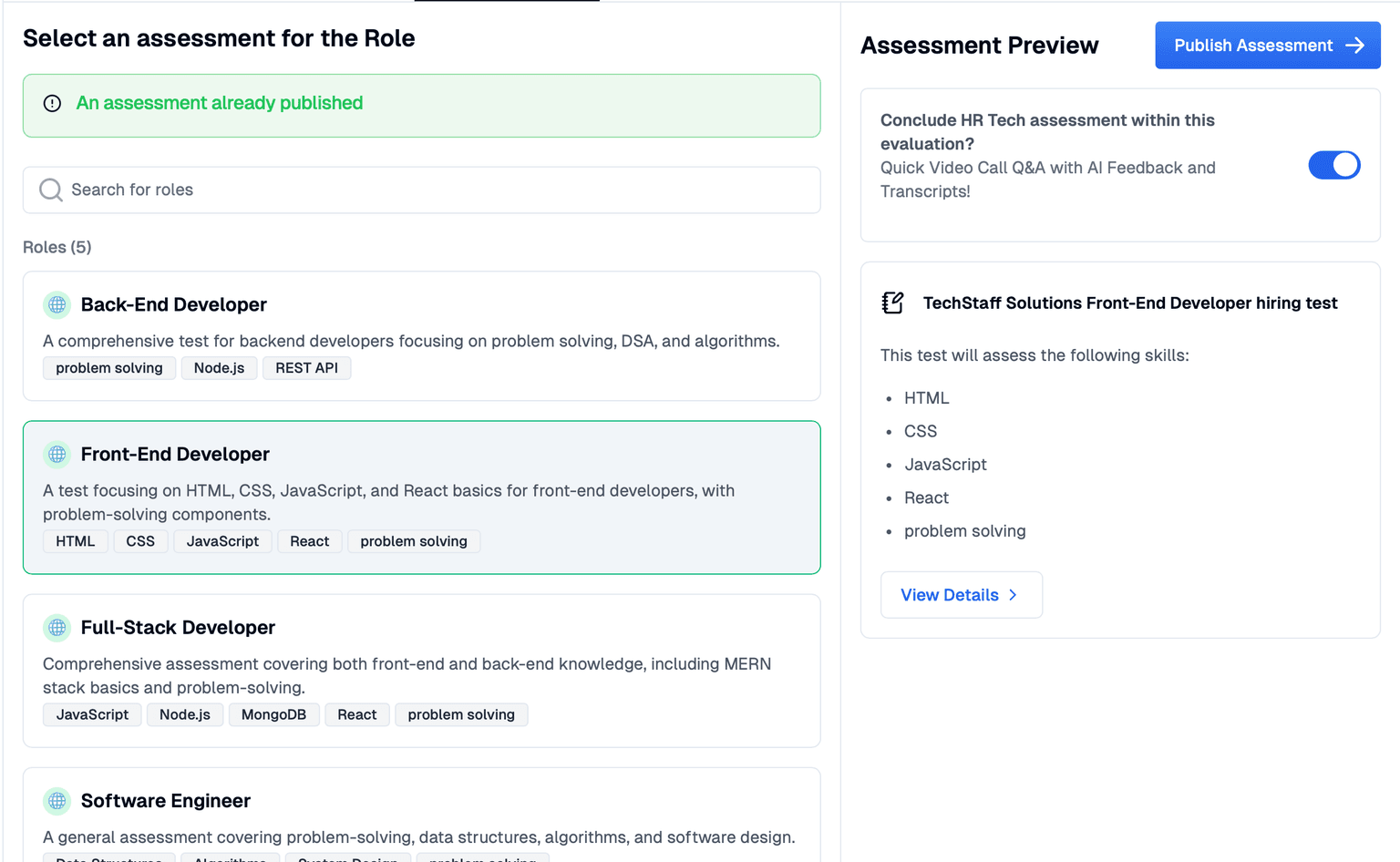
Task: Publish Assessment button click
Action: pyautogui.click(x=1268, y=46)
